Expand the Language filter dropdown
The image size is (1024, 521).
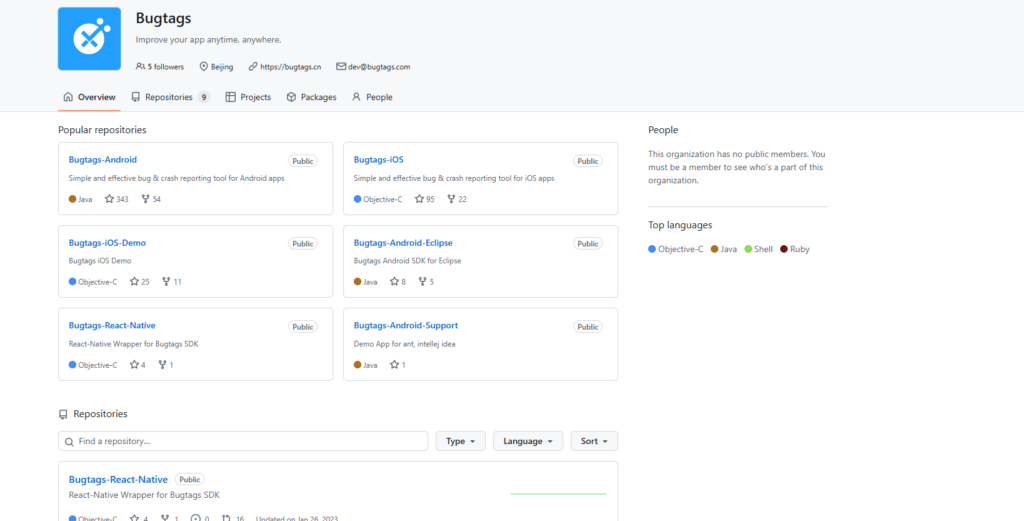click(x=528, y=441)
